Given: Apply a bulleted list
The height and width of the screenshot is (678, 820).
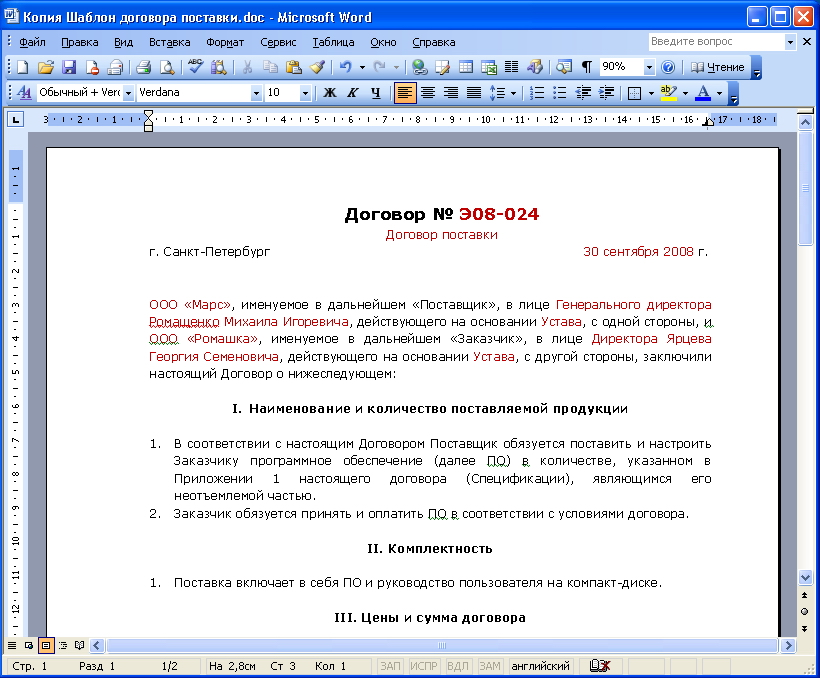Looking at the screenshot, I should (x=560, y=93).
